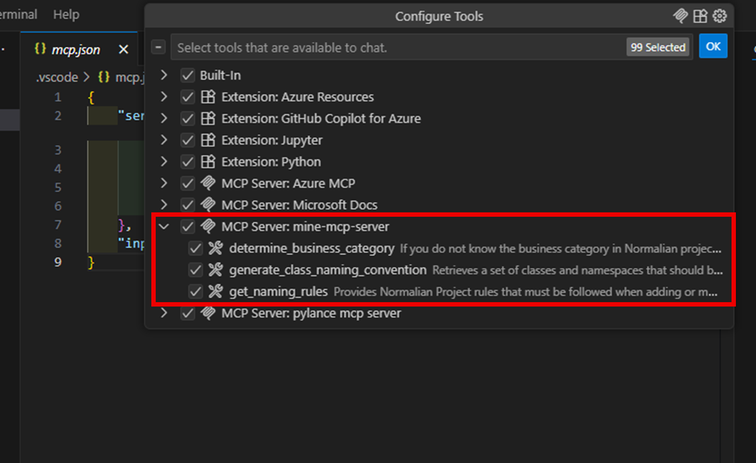Viewport: 756px width, 463px height.
Task: Expand Extension: Azure Resources group
Action: pos(164,97)
